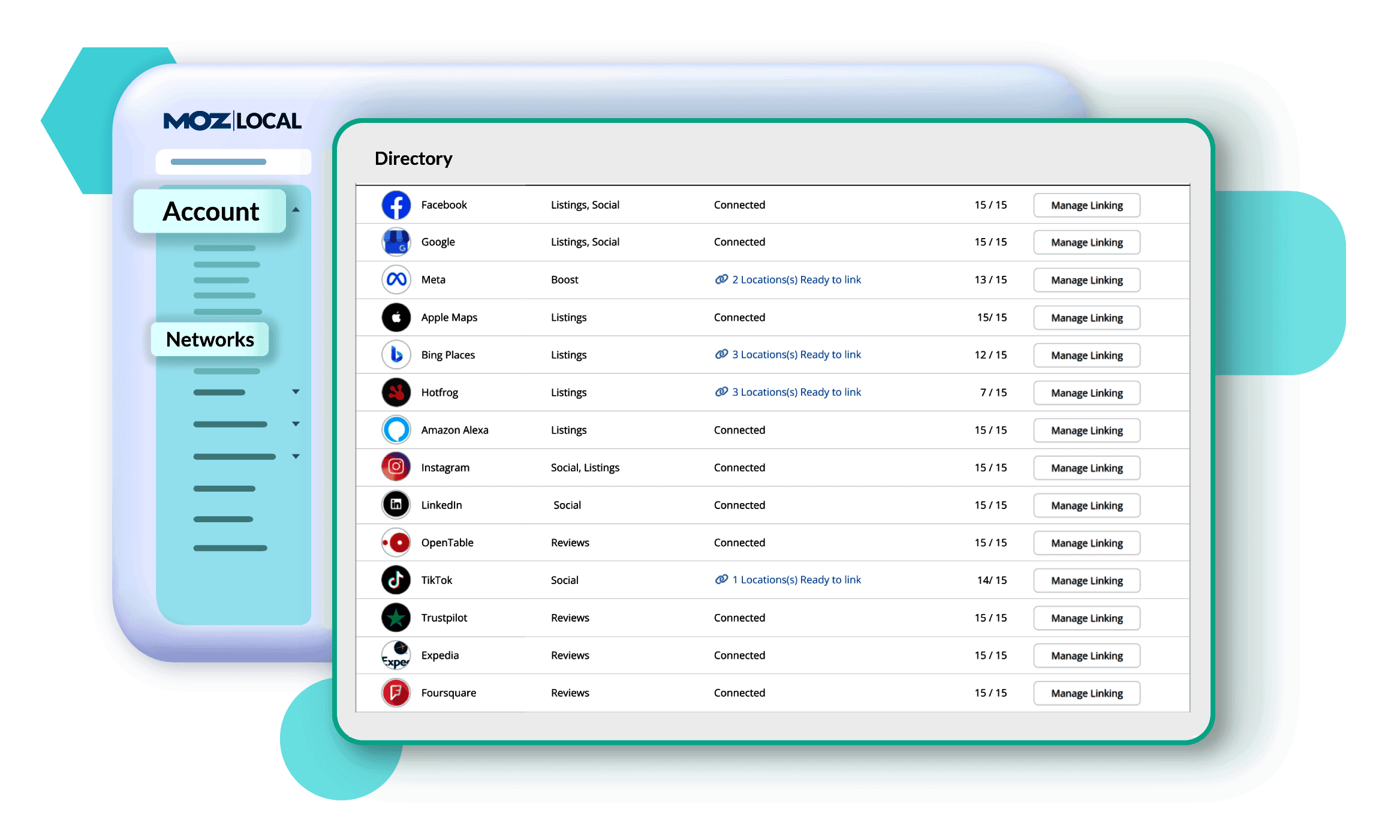The height and width of the screenshot is (840, 1400).
Task: Click the Apple Maps icon
Action: coord(396,317)
